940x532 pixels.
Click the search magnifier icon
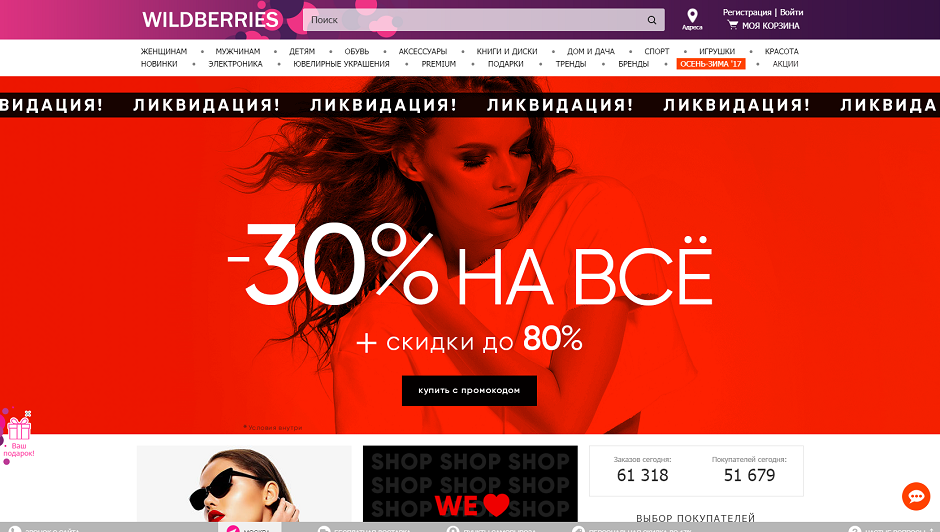[652, 20]
